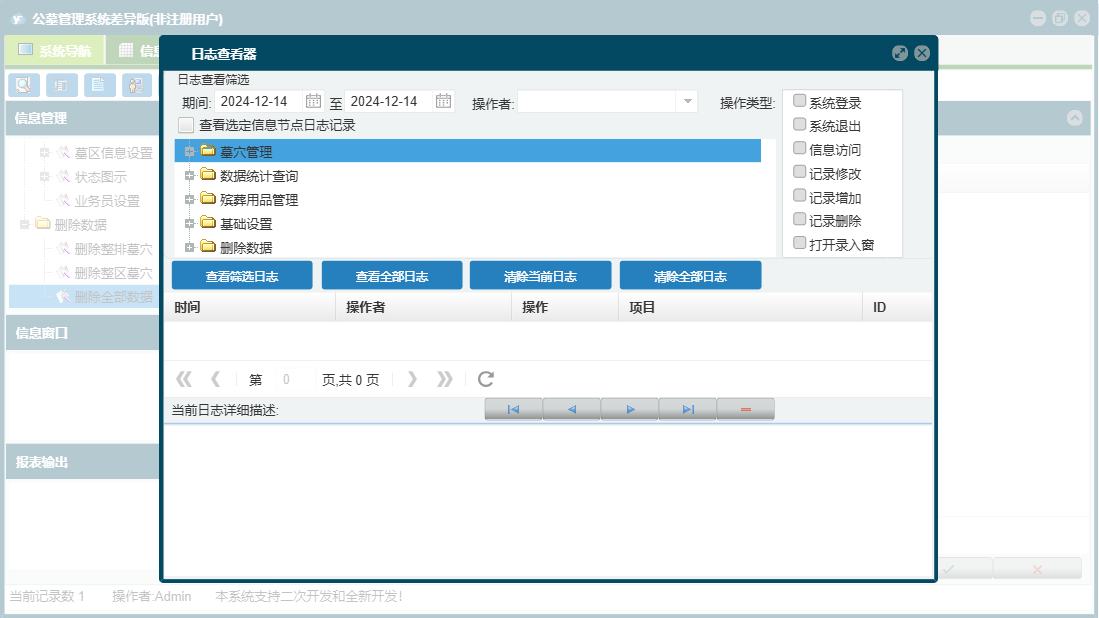Viewport: 1099px width, 618px height.
Task: Switch to the 系统导航 tab
Action: point(55,50)
